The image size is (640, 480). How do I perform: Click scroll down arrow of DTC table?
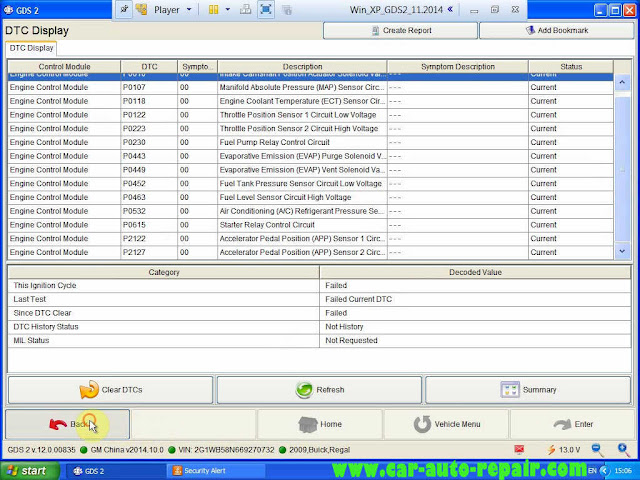(622, 251)
